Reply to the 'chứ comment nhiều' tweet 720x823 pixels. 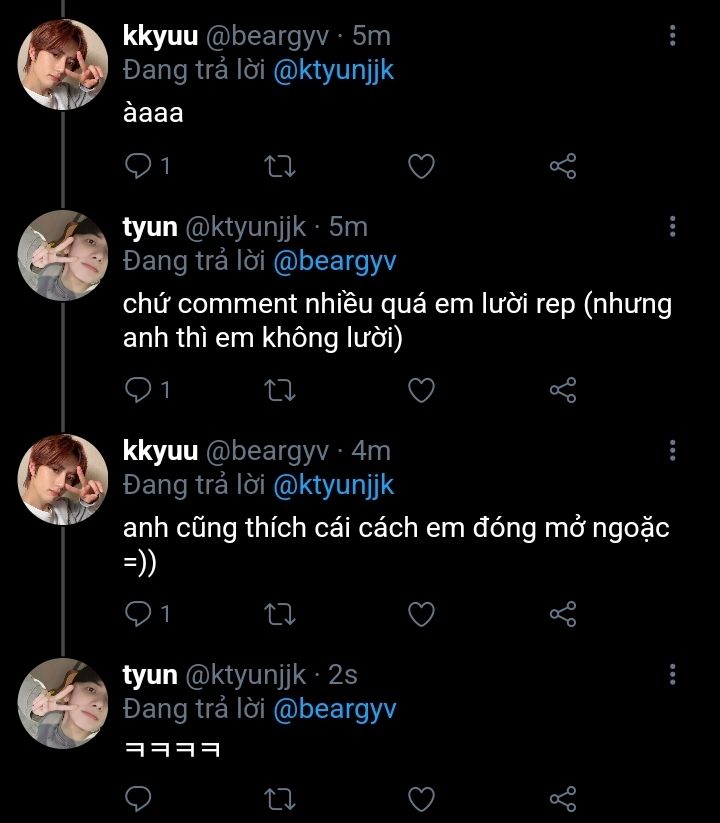137,389
